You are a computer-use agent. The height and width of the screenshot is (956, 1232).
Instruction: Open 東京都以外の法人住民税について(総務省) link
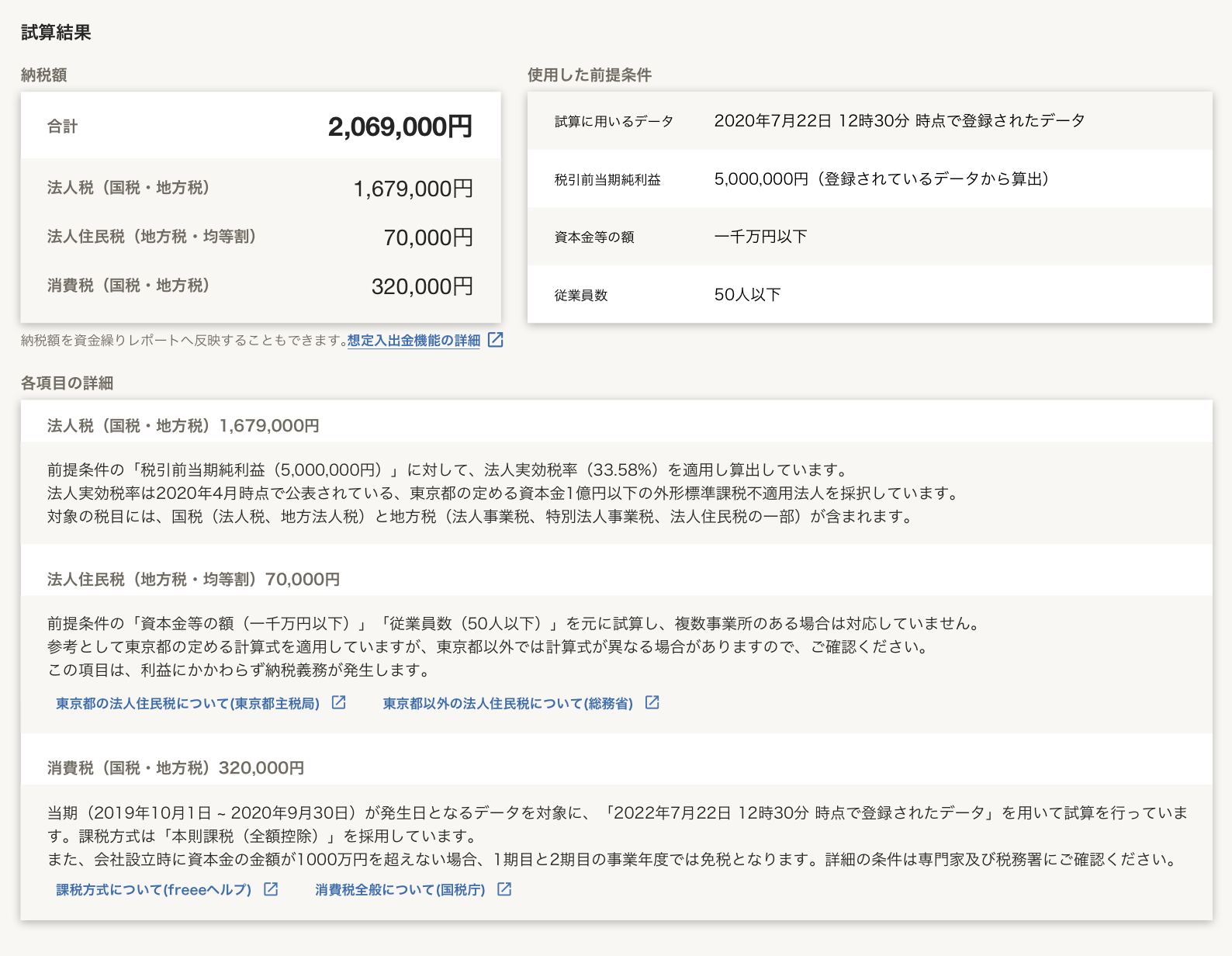(508, 703)
